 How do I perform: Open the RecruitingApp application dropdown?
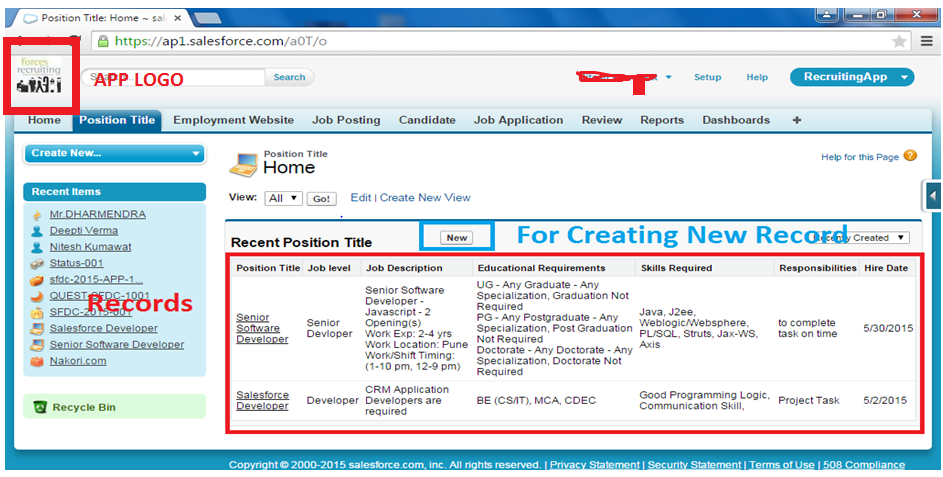click(852, 77)
